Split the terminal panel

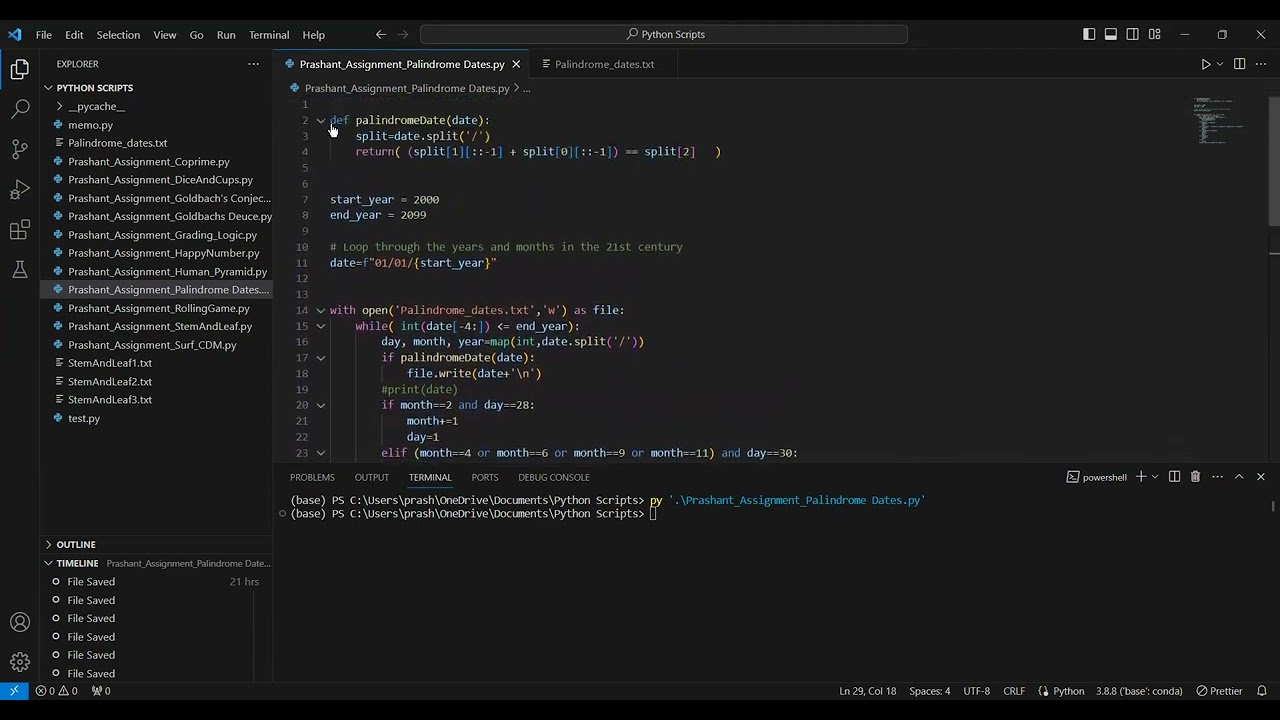(1174, 477)
